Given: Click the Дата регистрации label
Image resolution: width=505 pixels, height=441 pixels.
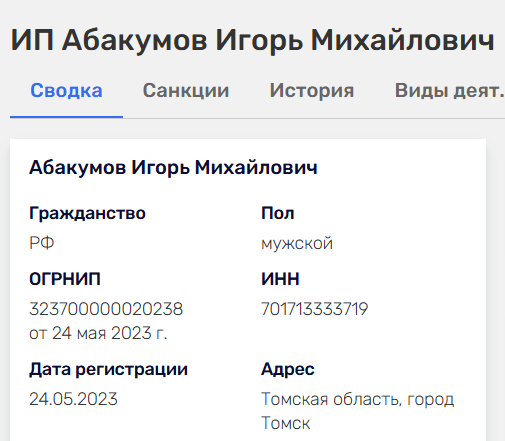Looking at the screenshot, I should [108, 370].
